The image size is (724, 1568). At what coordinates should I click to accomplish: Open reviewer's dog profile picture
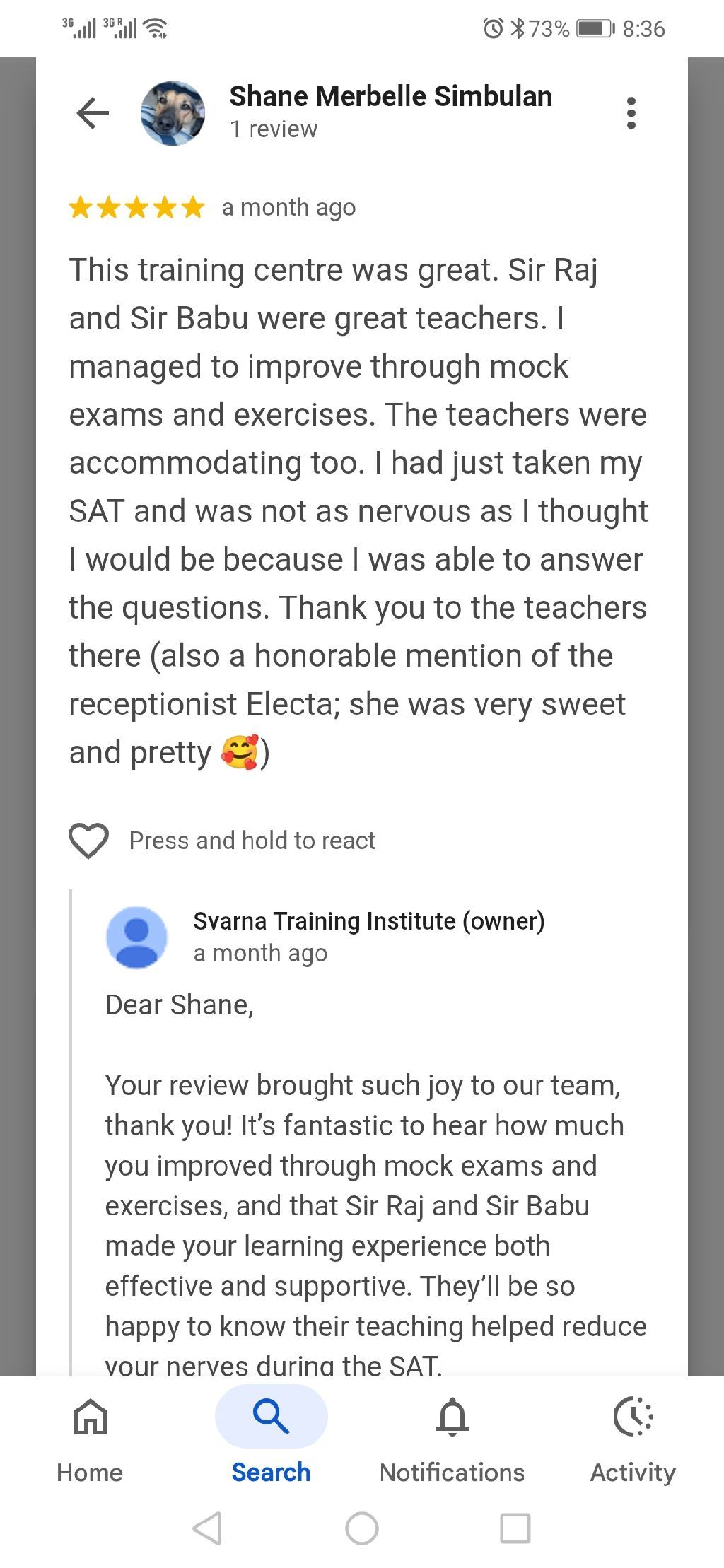[x=173, y=113]
